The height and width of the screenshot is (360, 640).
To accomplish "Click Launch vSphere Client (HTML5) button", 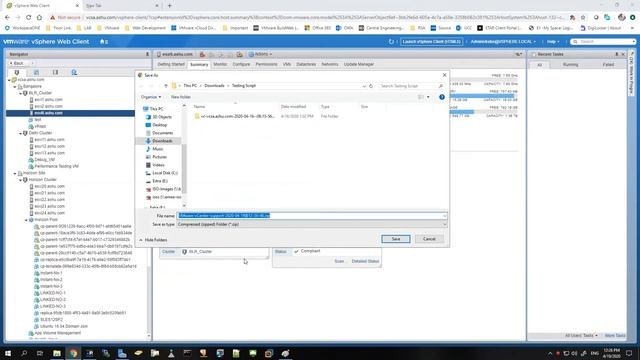I will tap(431, 42).
